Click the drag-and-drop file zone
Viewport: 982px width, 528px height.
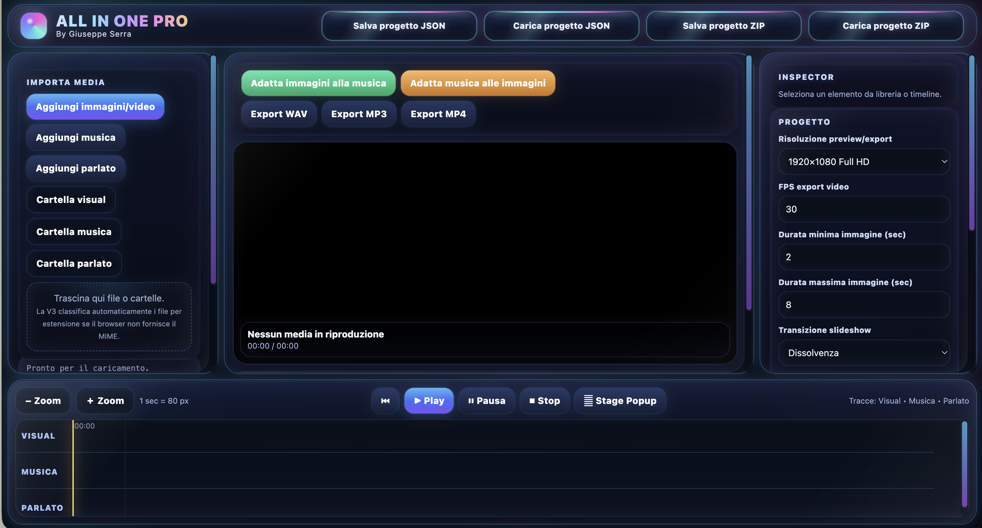109,316
